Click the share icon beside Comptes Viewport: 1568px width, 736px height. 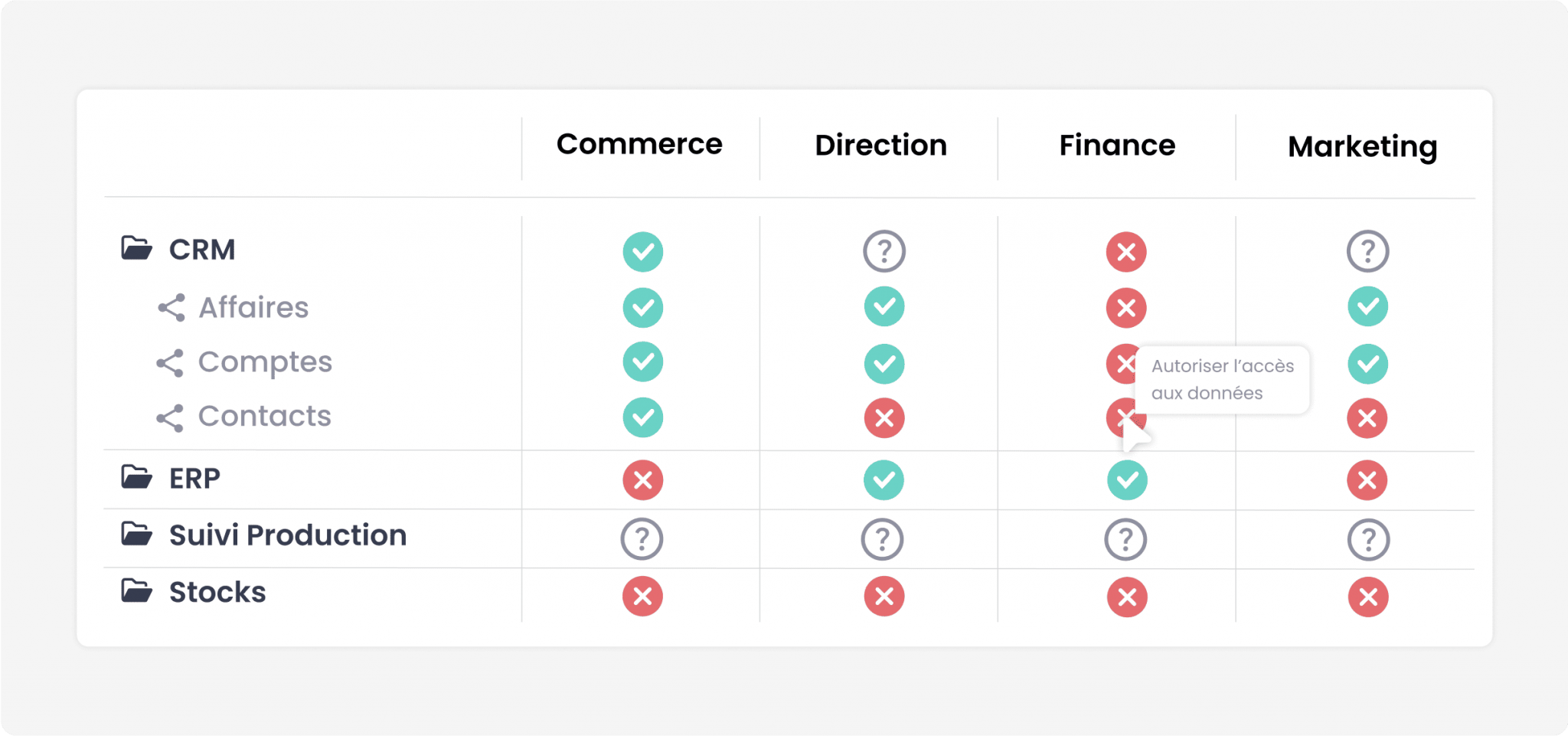(170, 363)
